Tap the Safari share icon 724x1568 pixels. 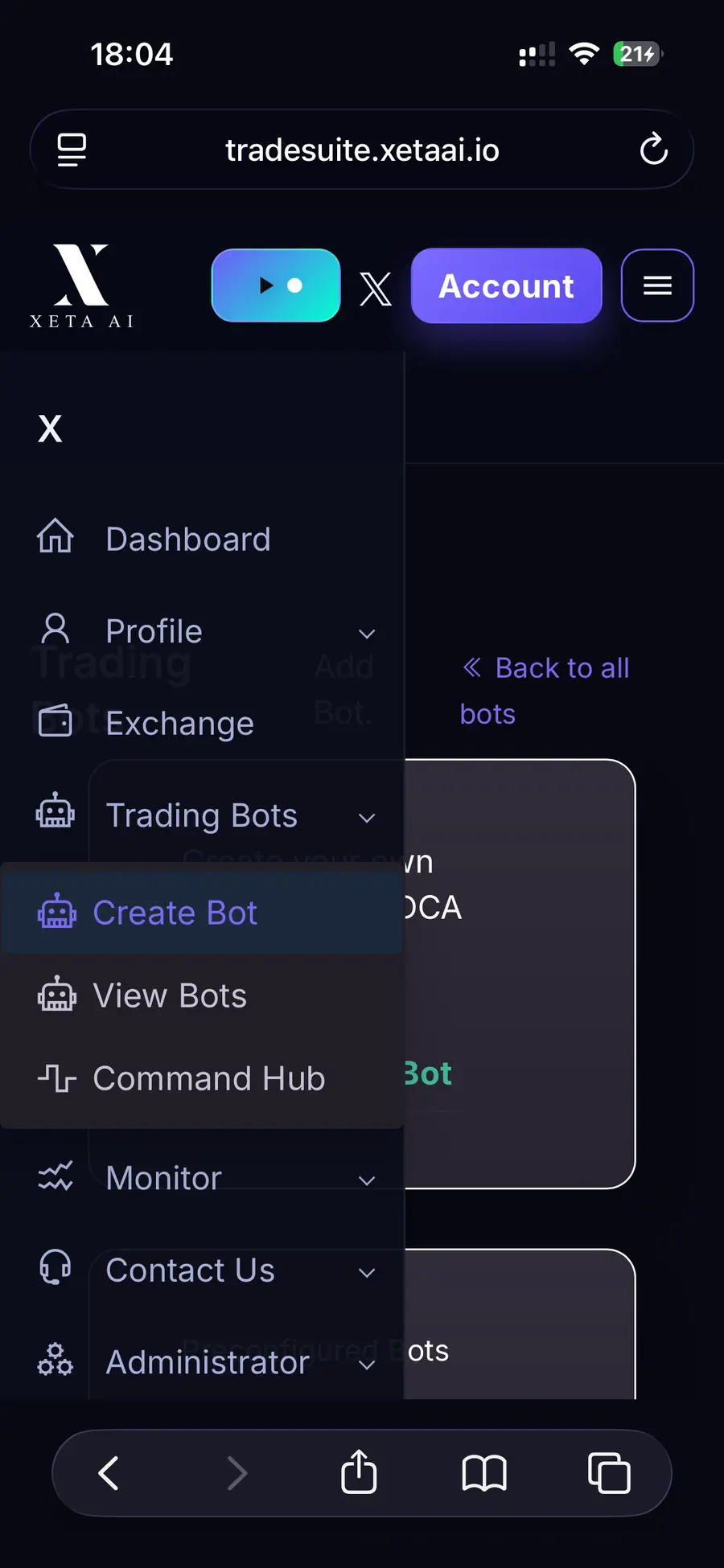point(359,1472)
